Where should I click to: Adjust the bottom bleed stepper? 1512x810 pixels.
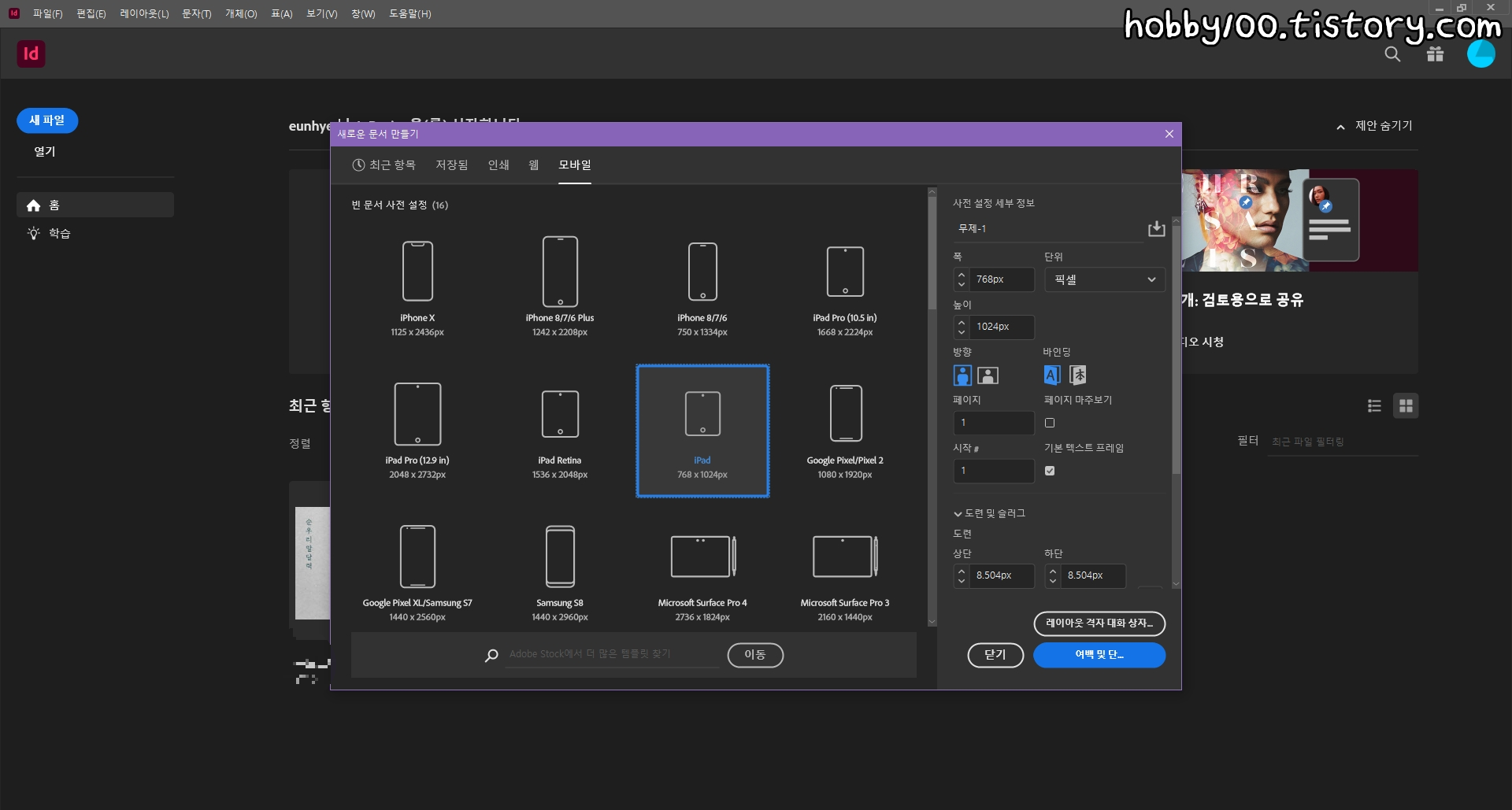(1053, 575)
